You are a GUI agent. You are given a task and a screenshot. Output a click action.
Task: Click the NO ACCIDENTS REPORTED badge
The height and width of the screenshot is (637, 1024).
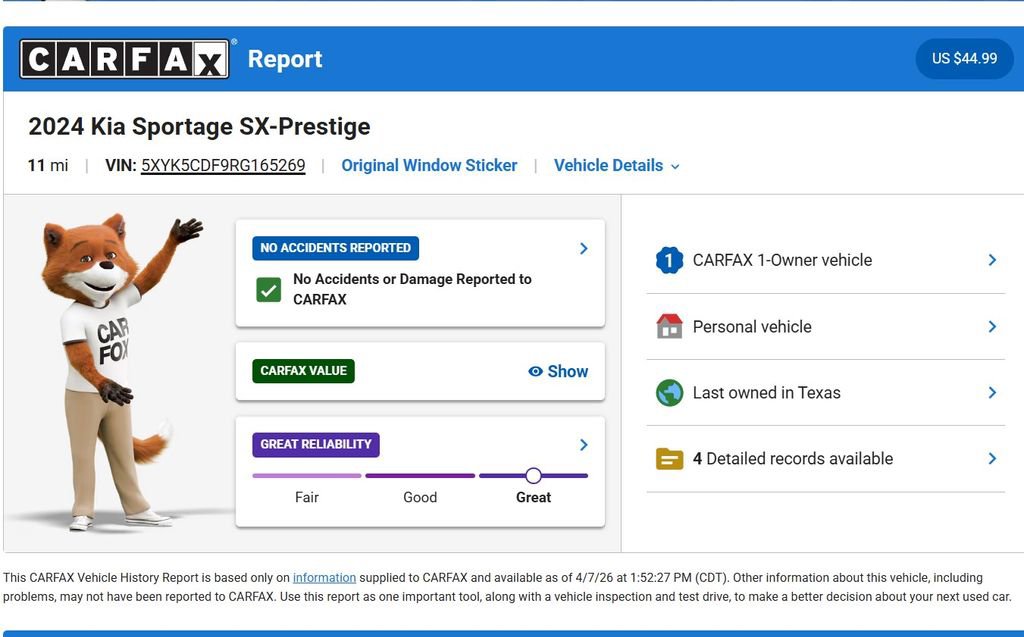tap(336, 248)
